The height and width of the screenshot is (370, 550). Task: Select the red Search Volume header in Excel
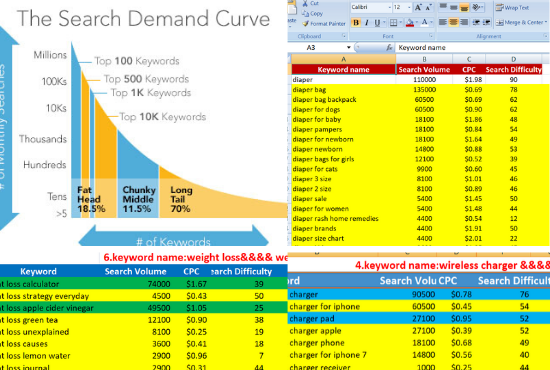point(424,69)
